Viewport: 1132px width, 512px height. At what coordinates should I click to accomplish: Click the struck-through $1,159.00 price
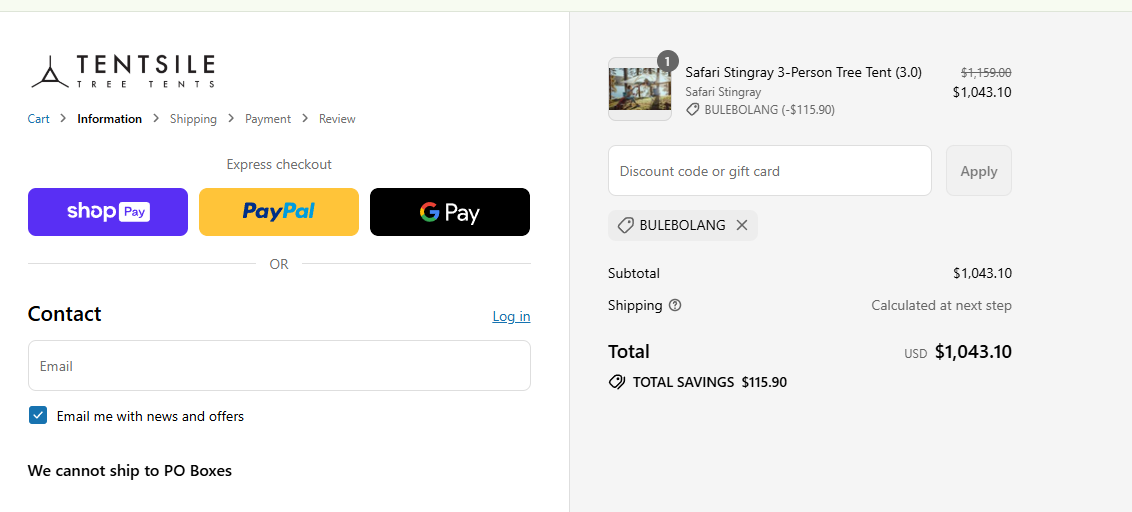[985, 72]
